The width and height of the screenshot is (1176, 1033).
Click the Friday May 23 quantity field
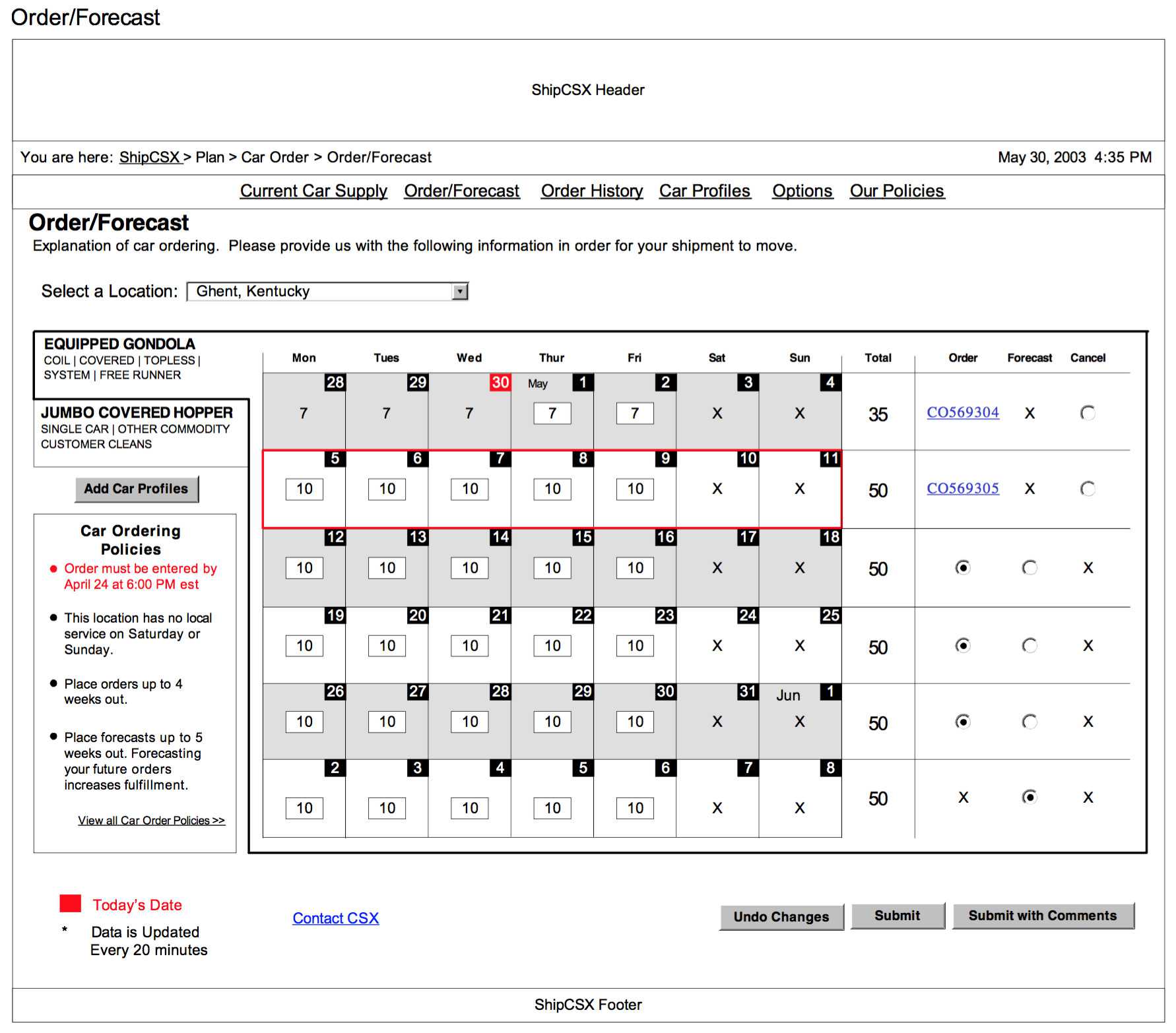(635, 646)
